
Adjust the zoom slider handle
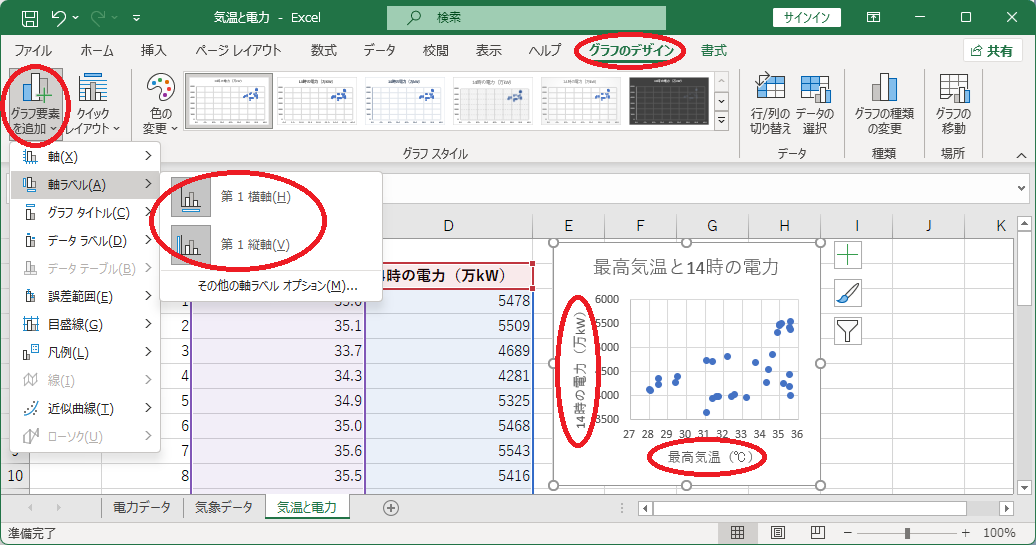907,532
